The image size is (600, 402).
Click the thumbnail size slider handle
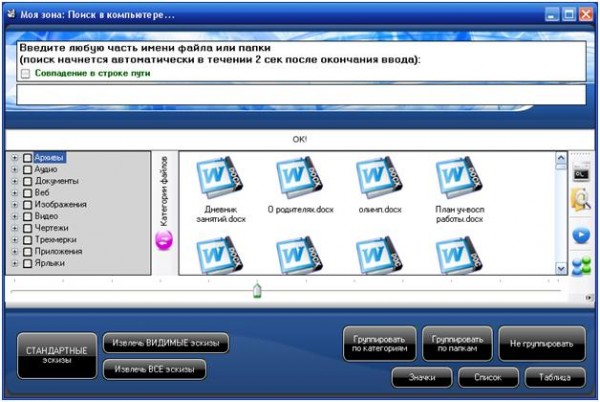coord(257,290)
